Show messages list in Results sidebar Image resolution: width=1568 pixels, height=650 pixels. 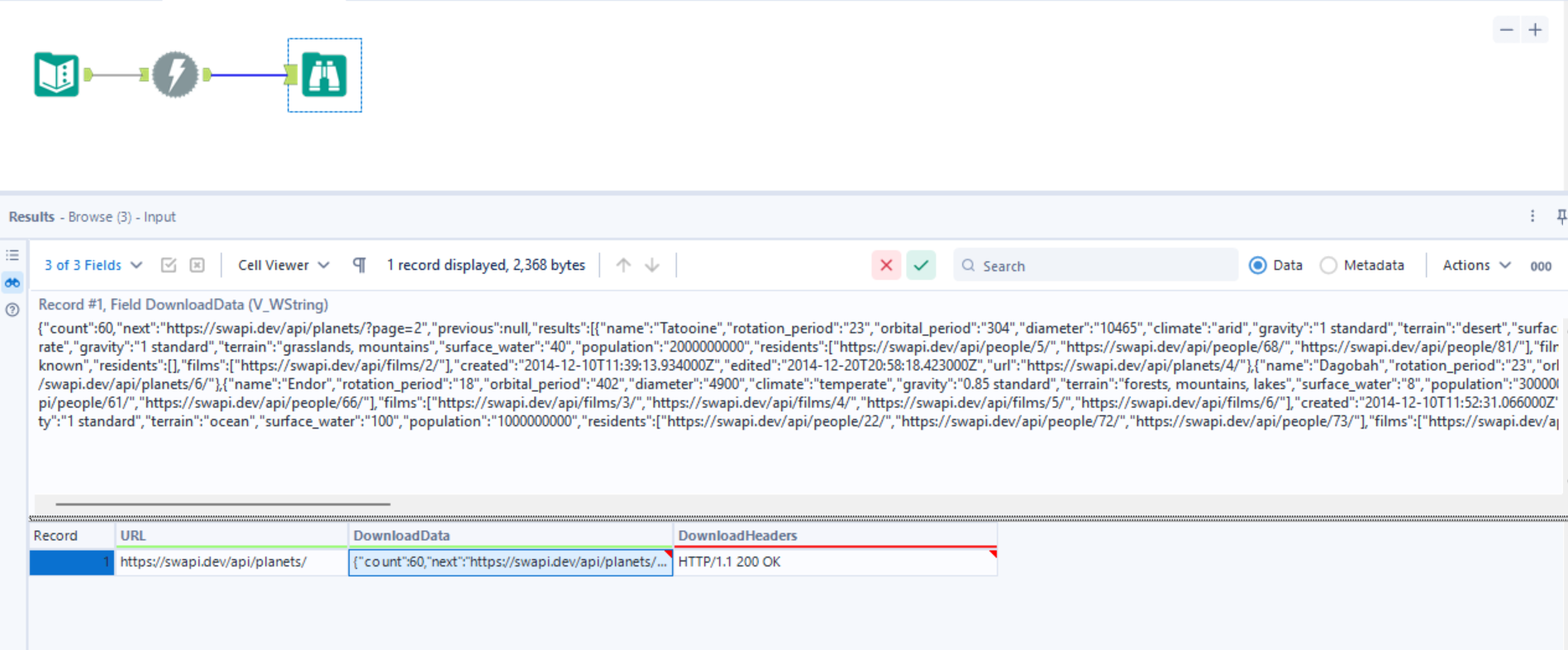[12, 256]
